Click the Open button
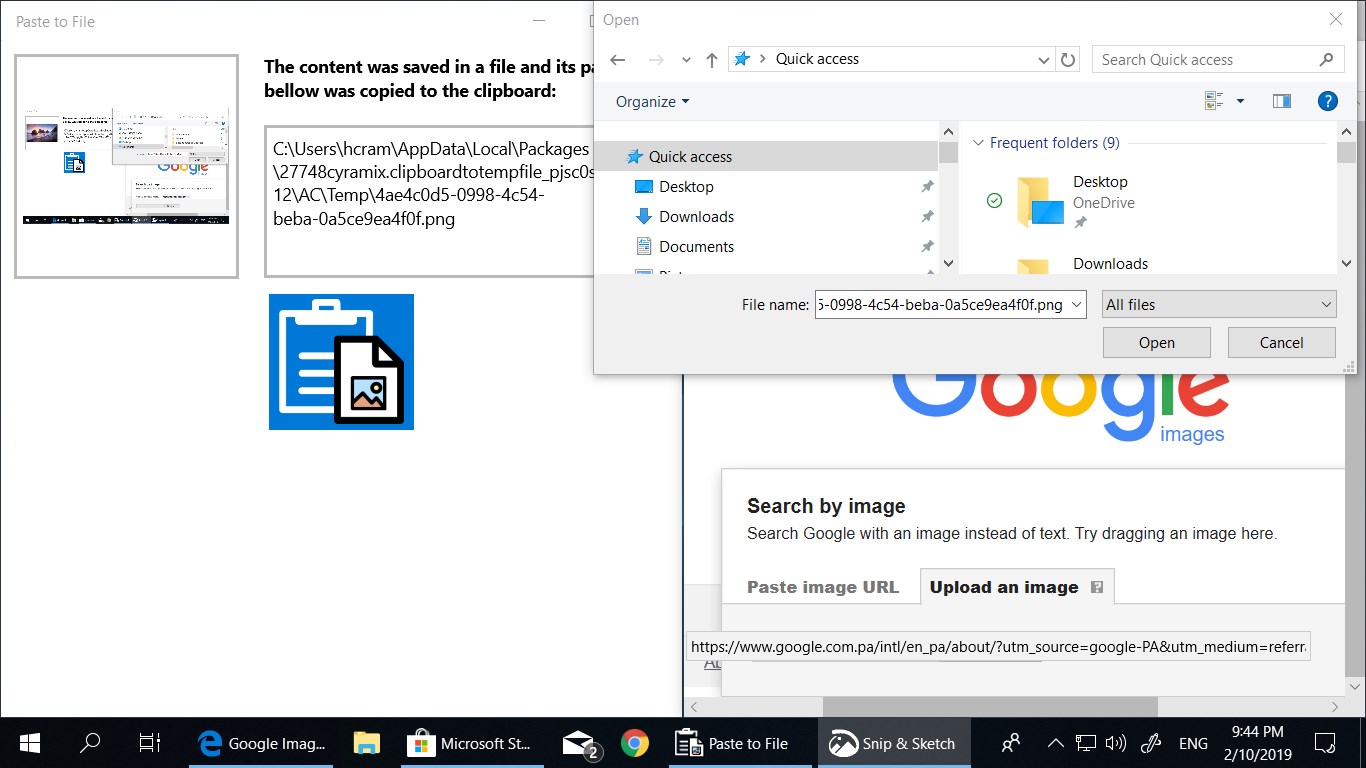Viewport: 1366px width, 768px height. pos(1157,343)
